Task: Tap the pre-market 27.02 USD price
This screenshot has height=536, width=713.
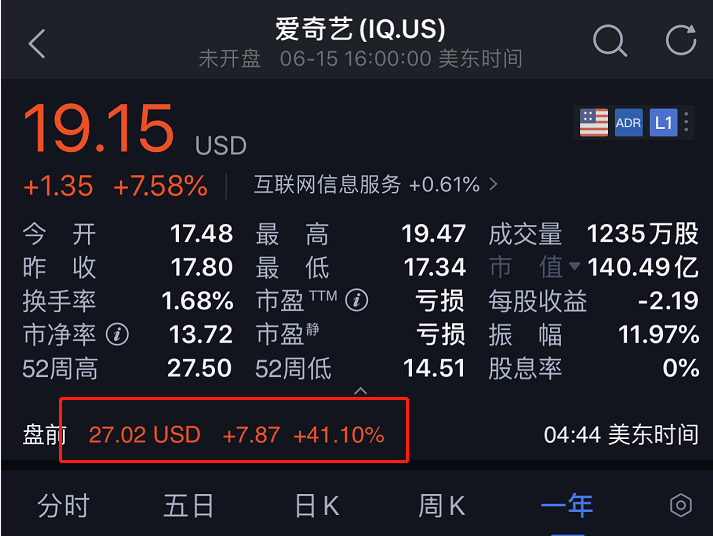Action: 145,435
